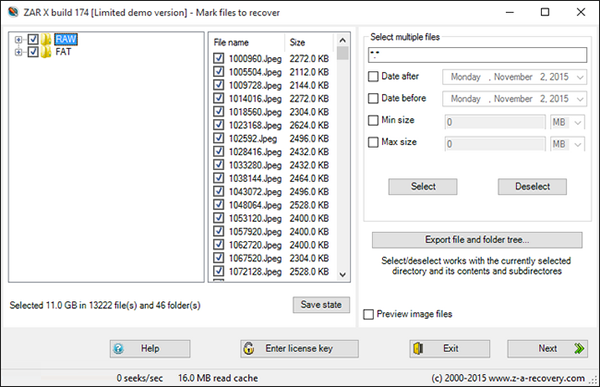
Task: Click the file list scroll down arrow
Action: coord(342,274)
